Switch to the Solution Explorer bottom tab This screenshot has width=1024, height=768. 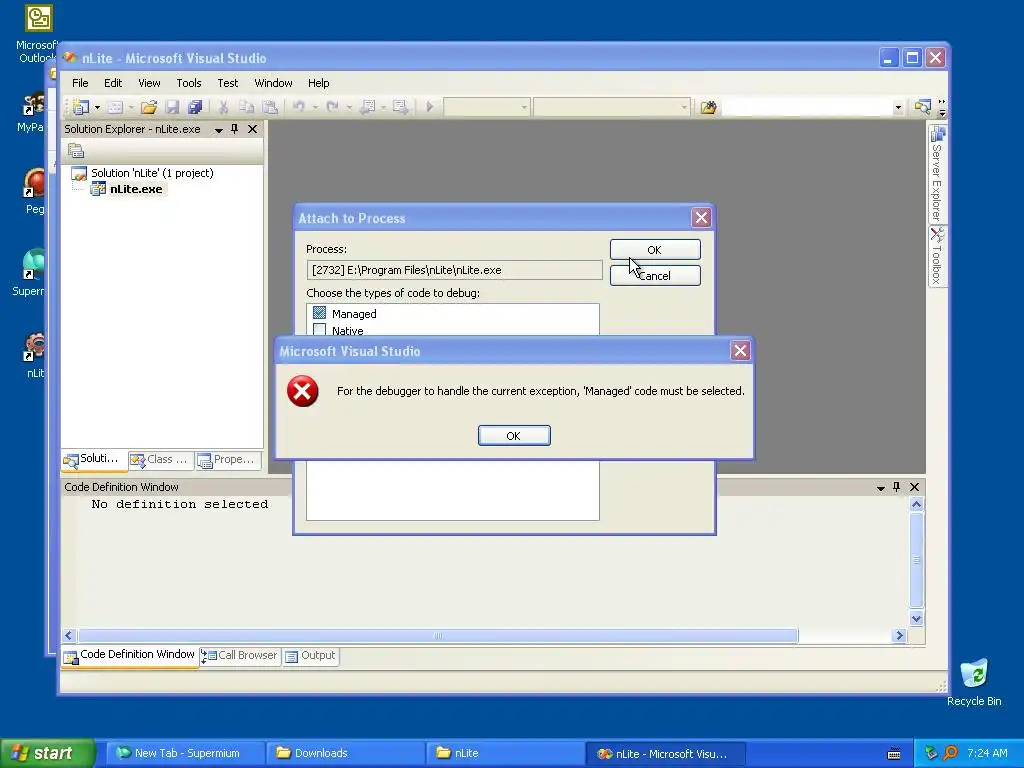point(93,460)
